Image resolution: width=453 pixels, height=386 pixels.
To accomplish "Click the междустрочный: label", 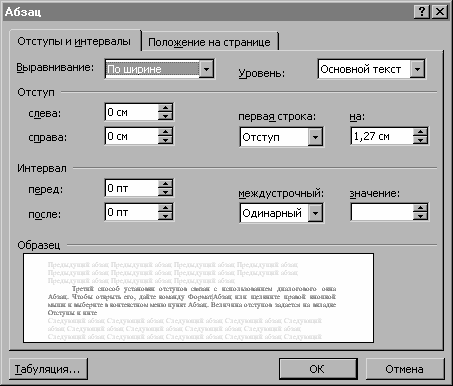I will click(281, 193).
